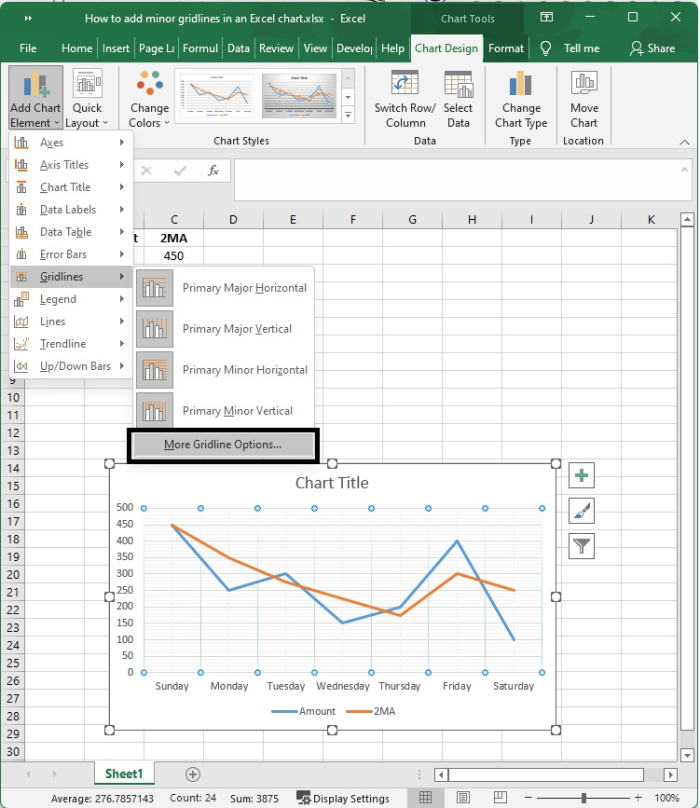The width and height of the screenshot is (700, 808).
Task: Click the formula bar enter checkmark icon
Action: (x=180, y=171)
